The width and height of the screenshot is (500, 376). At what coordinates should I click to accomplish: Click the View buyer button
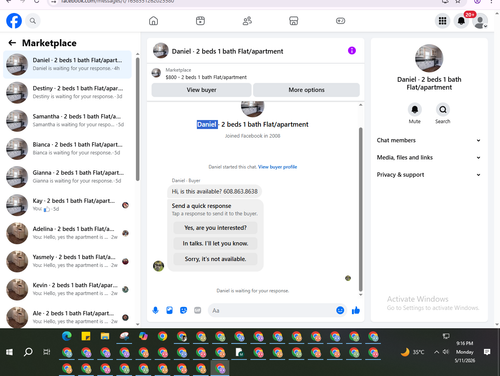pyautogui.click(x=201, y=90)
